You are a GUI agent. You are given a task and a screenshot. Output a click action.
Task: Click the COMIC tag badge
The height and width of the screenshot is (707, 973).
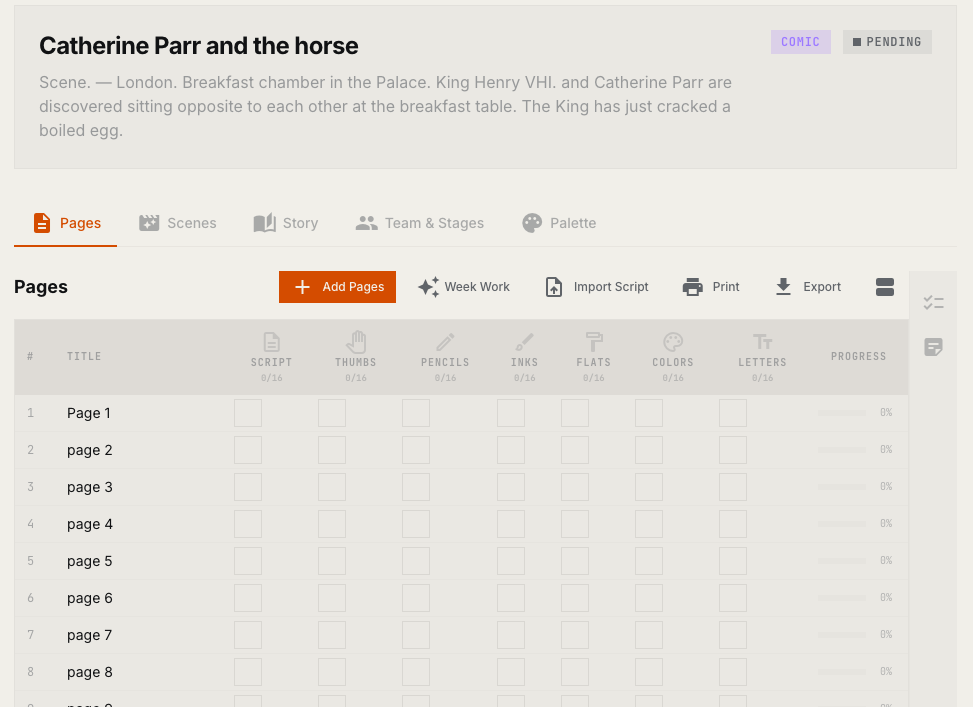coord(800,42)
